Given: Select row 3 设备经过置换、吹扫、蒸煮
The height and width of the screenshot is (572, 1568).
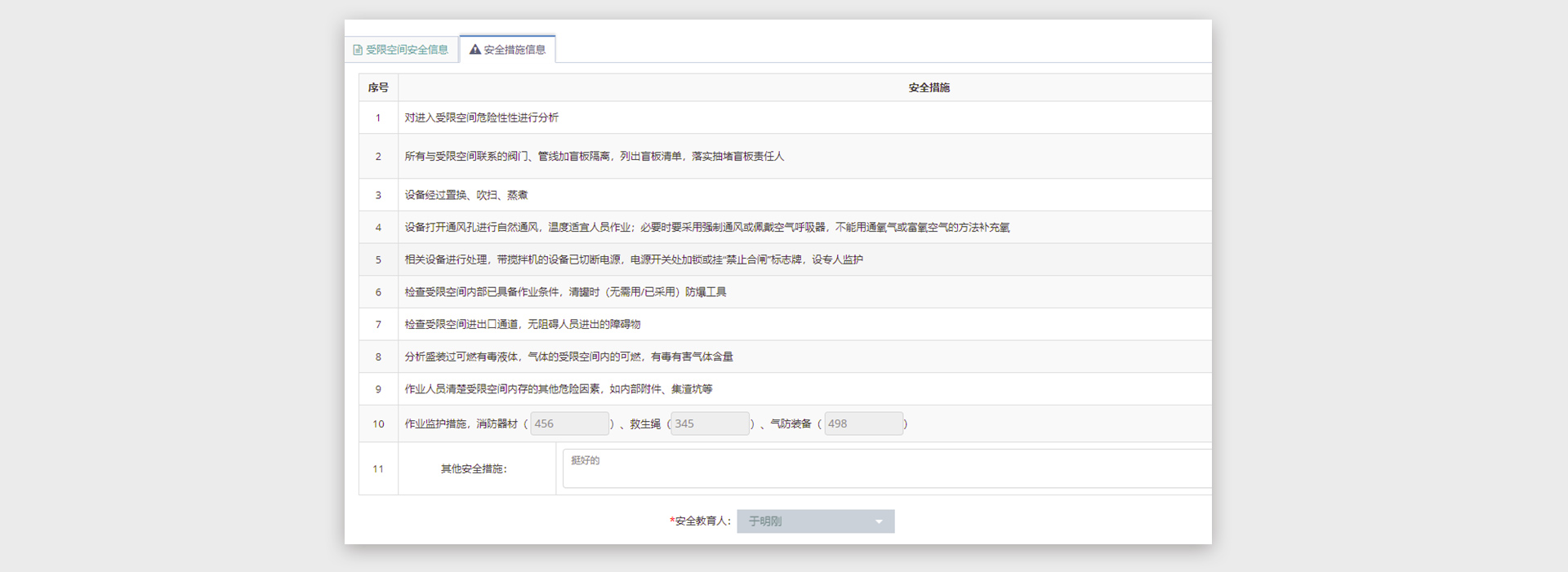Looking at the screenshot, I should [x=466, y=195].
